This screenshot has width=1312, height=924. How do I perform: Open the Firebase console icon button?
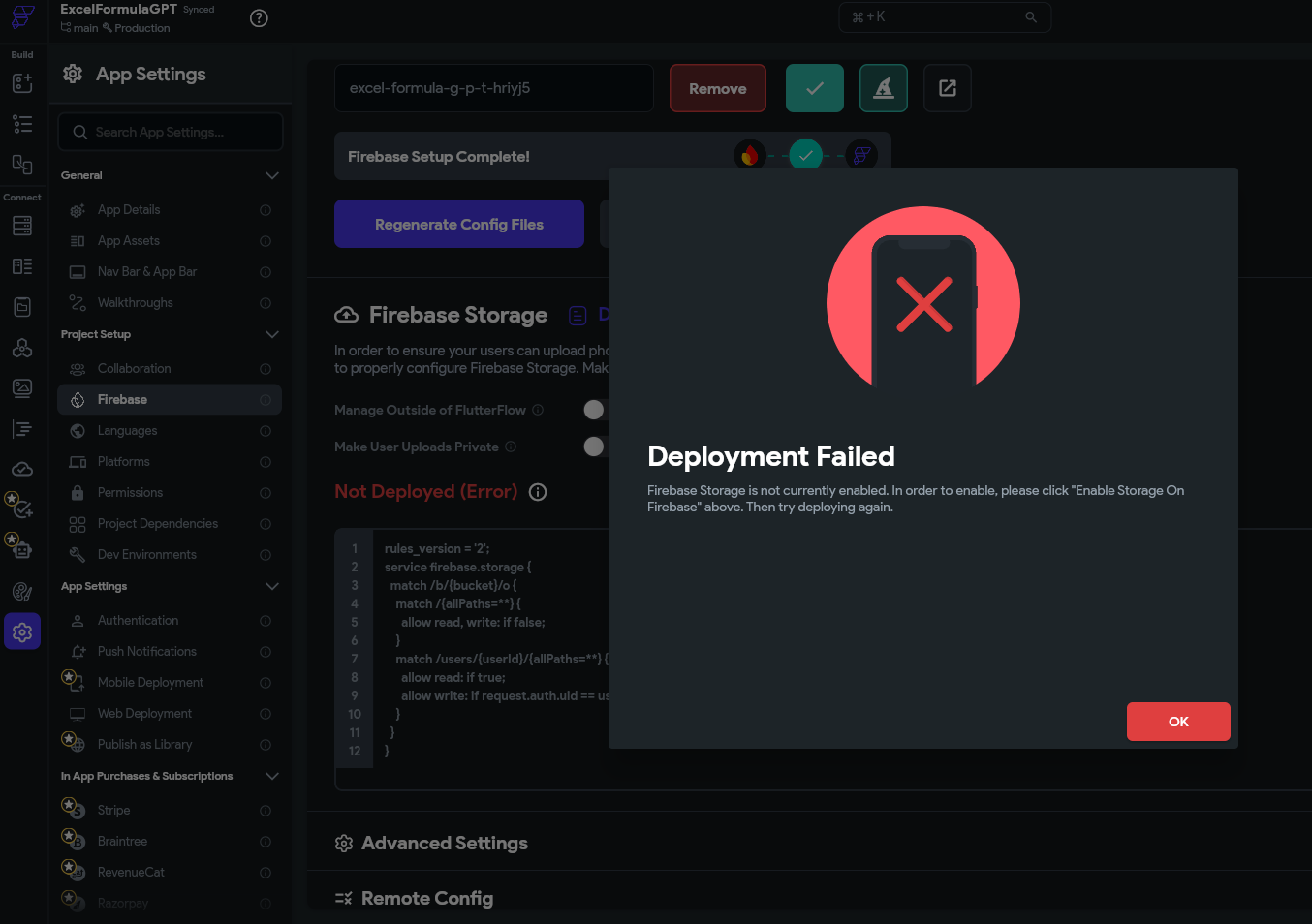(883, 88)
